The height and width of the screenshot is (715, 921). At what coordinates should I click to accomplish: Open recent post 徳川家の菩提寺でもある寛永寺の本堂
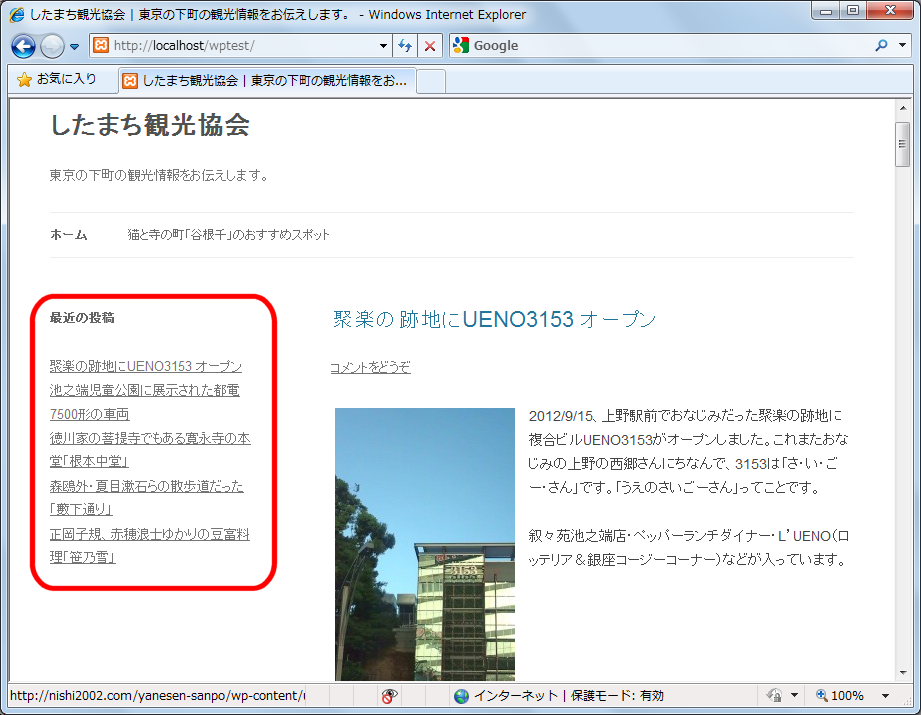150,450
